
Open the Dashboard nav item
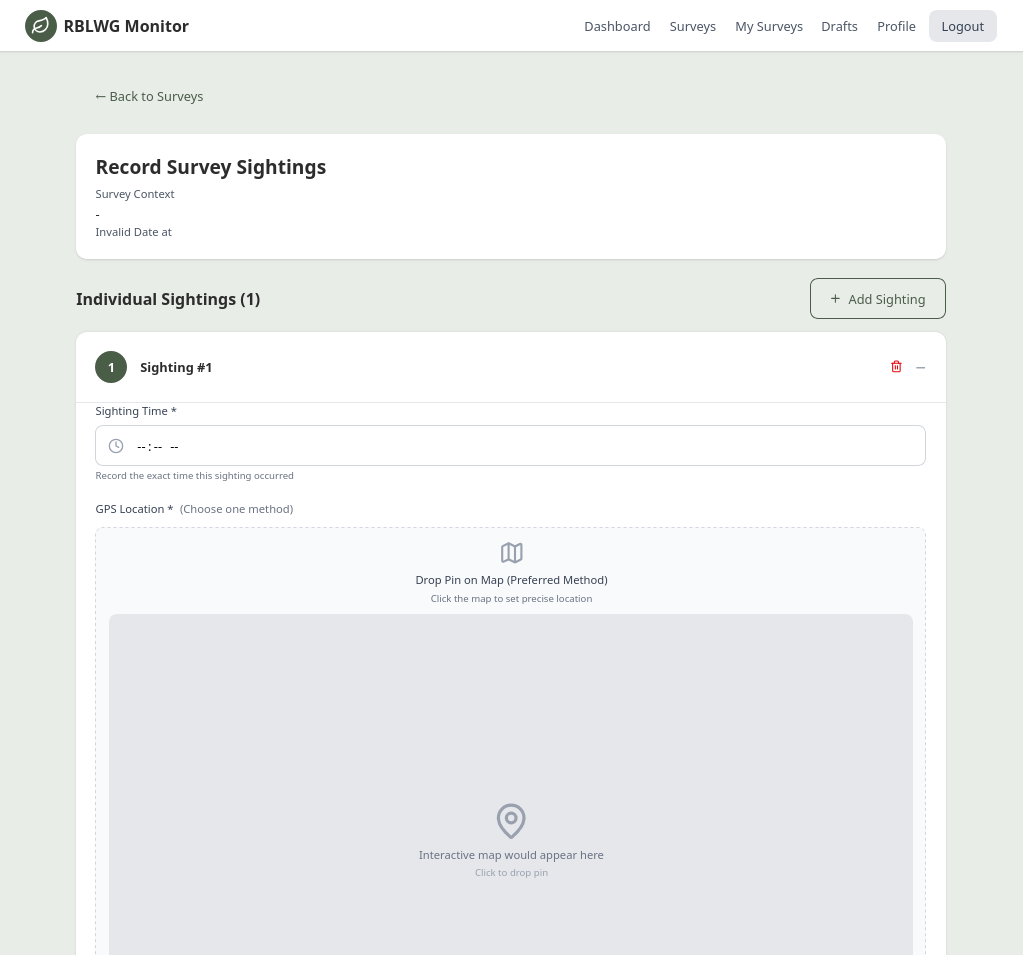(x=617, y=26)
